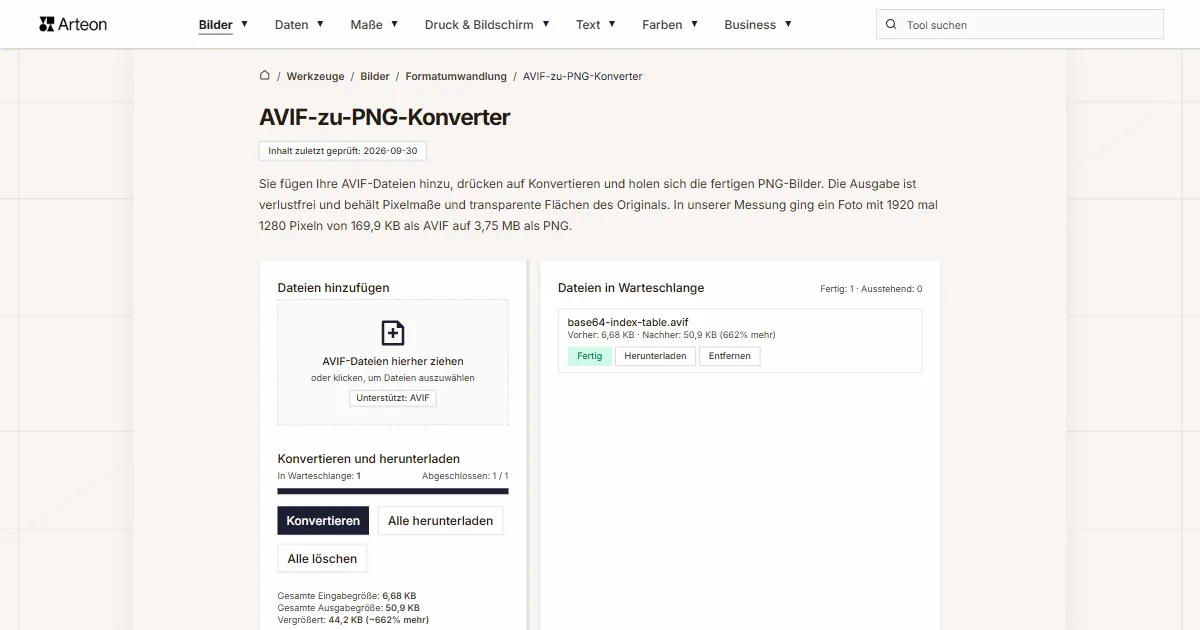Screen dimensions: 1200x630
Task: Focus the Tool suchen search field
Action: (1020, 25)
